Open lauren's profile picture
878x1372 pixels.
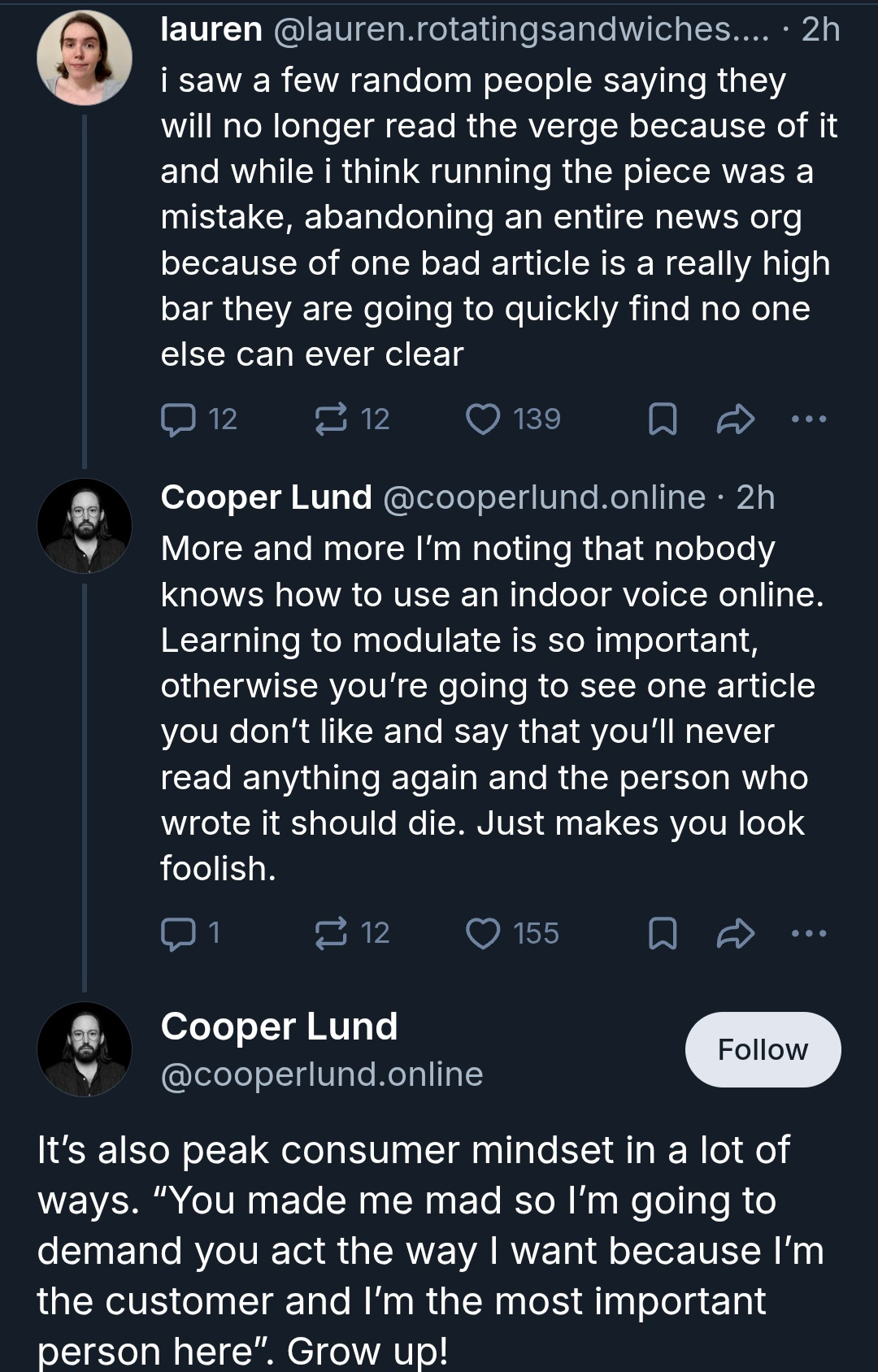pos(85,58)
